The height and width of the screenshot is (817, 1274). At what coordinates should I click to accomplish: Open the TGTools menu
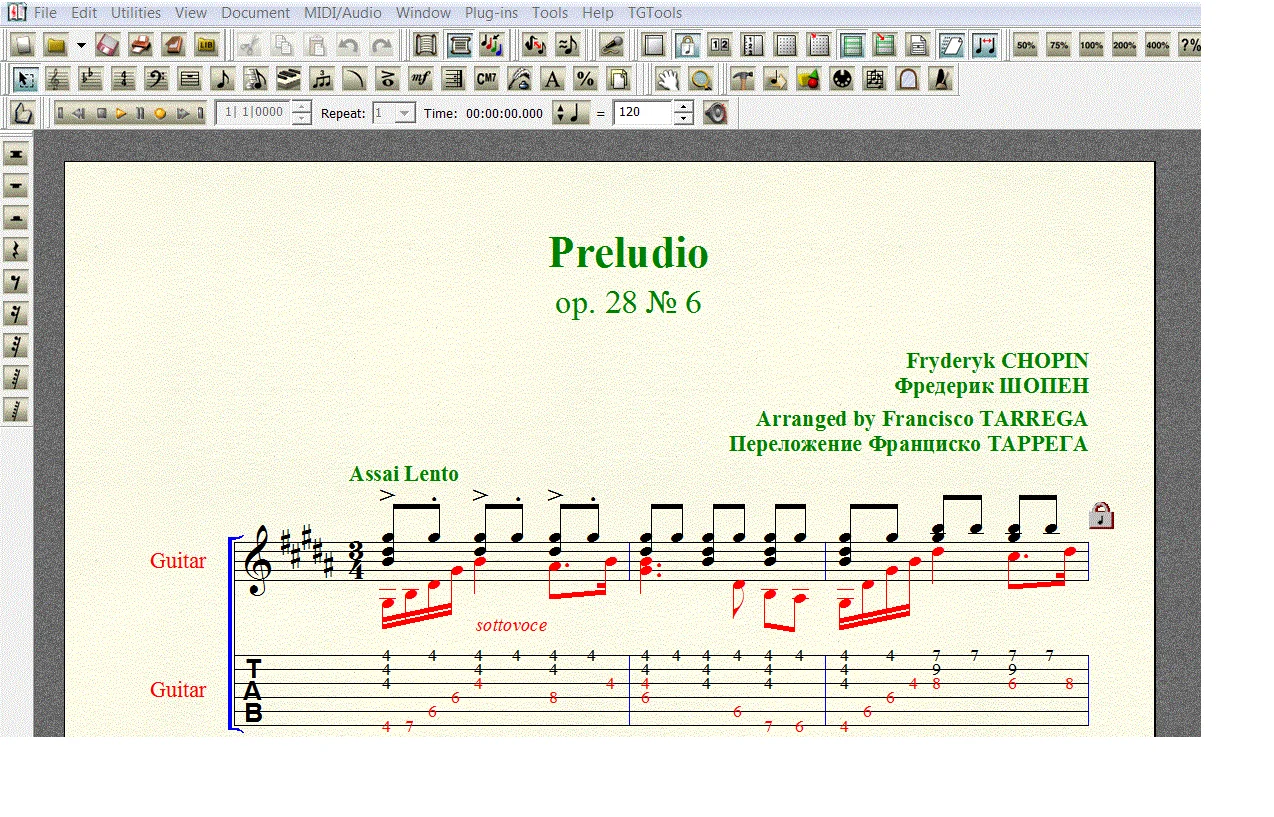point(655,13)
